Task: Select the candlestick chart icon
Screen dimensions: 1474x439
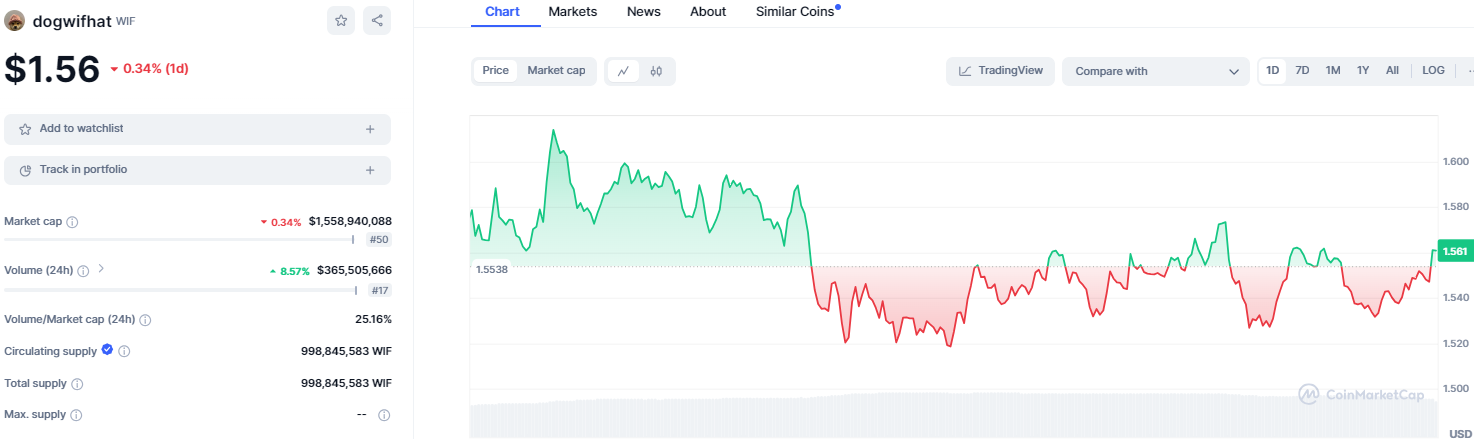Action: click(657, 71)
